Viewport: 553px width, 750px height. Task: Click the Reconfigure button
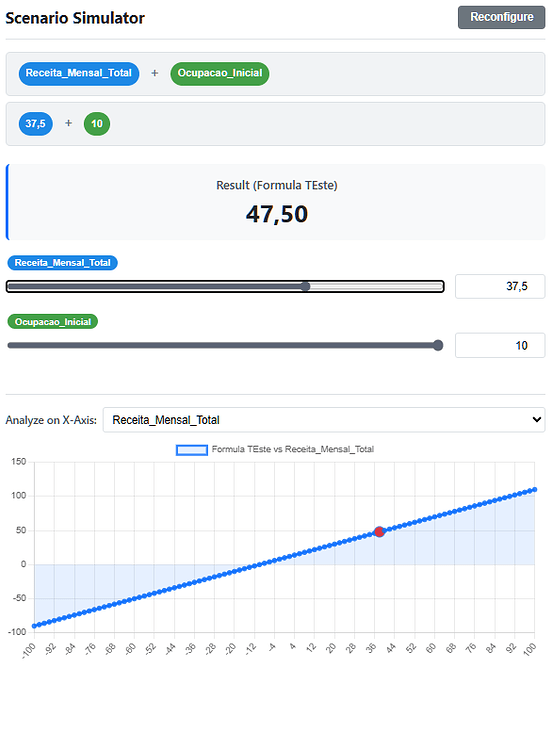[x=501, y=17]
